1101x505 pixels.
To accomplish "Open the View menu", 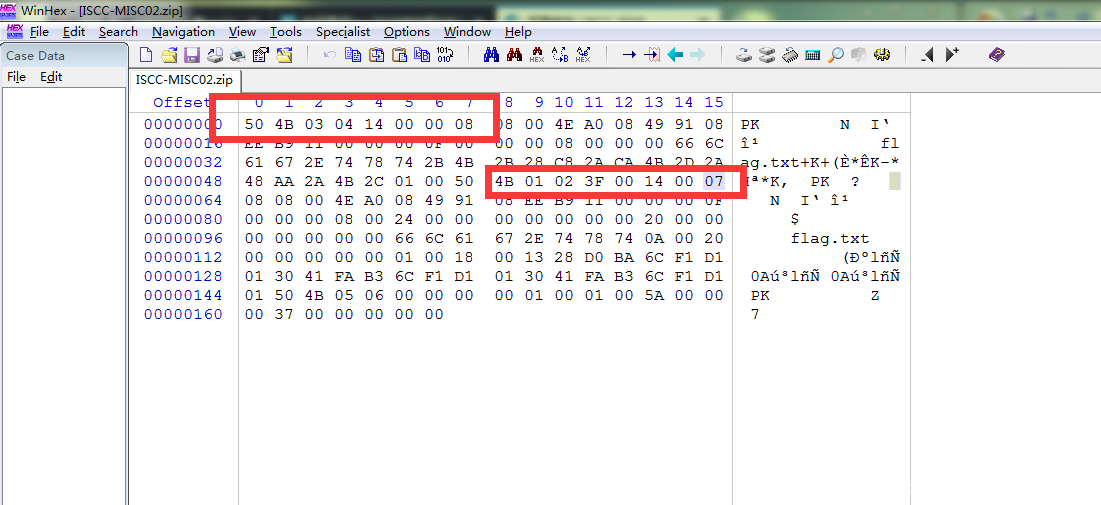I will click(242, 32).
